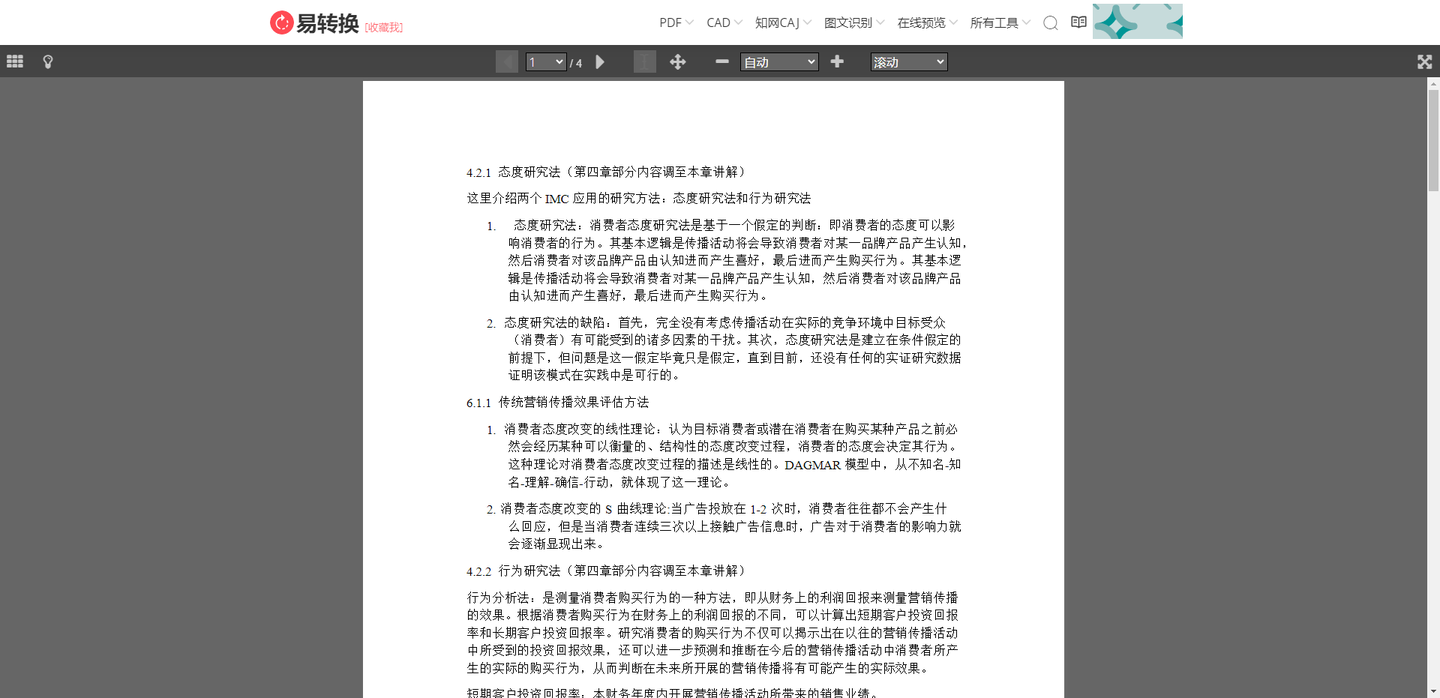Open the 自动 zoom level dropdown
This screenshot has width=1440, height=698.
[779, 61]
